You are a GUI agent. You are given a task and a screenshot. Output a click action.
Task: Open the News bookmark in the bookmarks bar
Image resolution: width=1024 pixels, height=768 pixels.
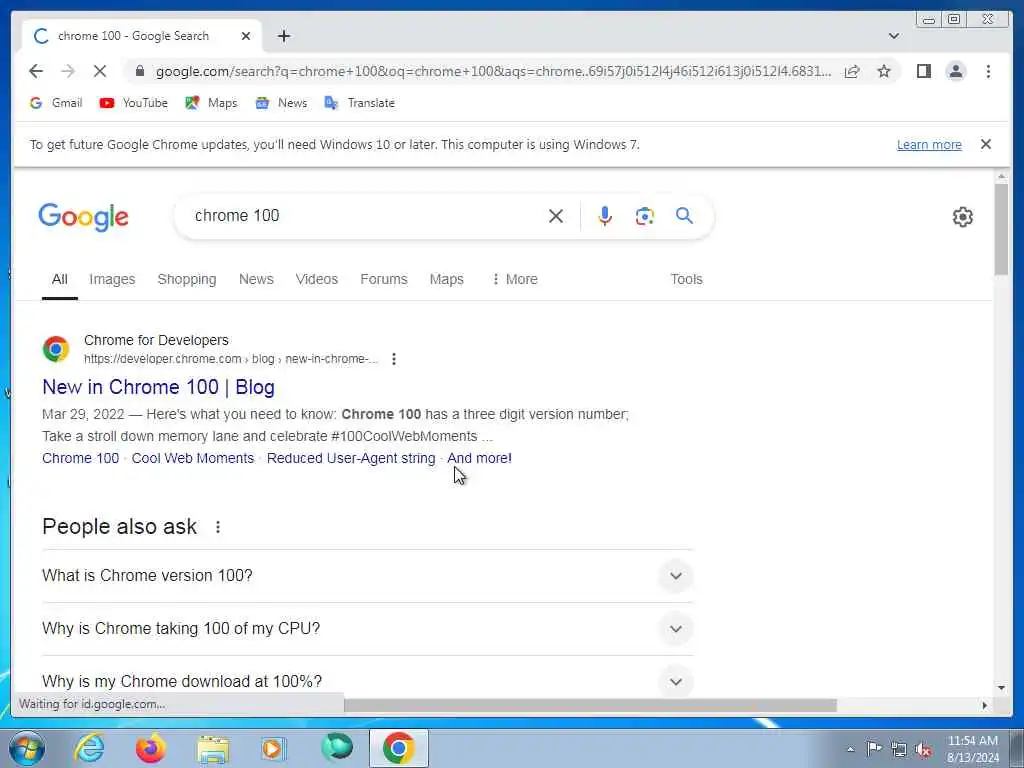(281, 103)
